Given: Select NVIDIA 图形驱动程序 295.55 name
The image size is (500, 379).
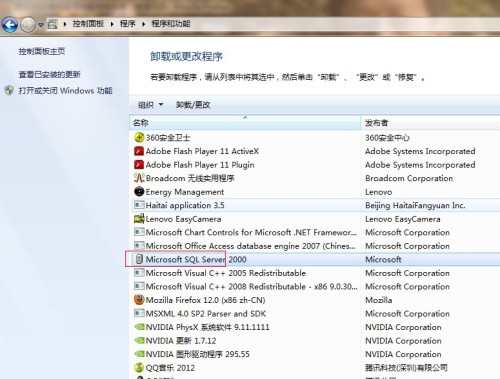Looking at the screenshot, I should point(198,354).
